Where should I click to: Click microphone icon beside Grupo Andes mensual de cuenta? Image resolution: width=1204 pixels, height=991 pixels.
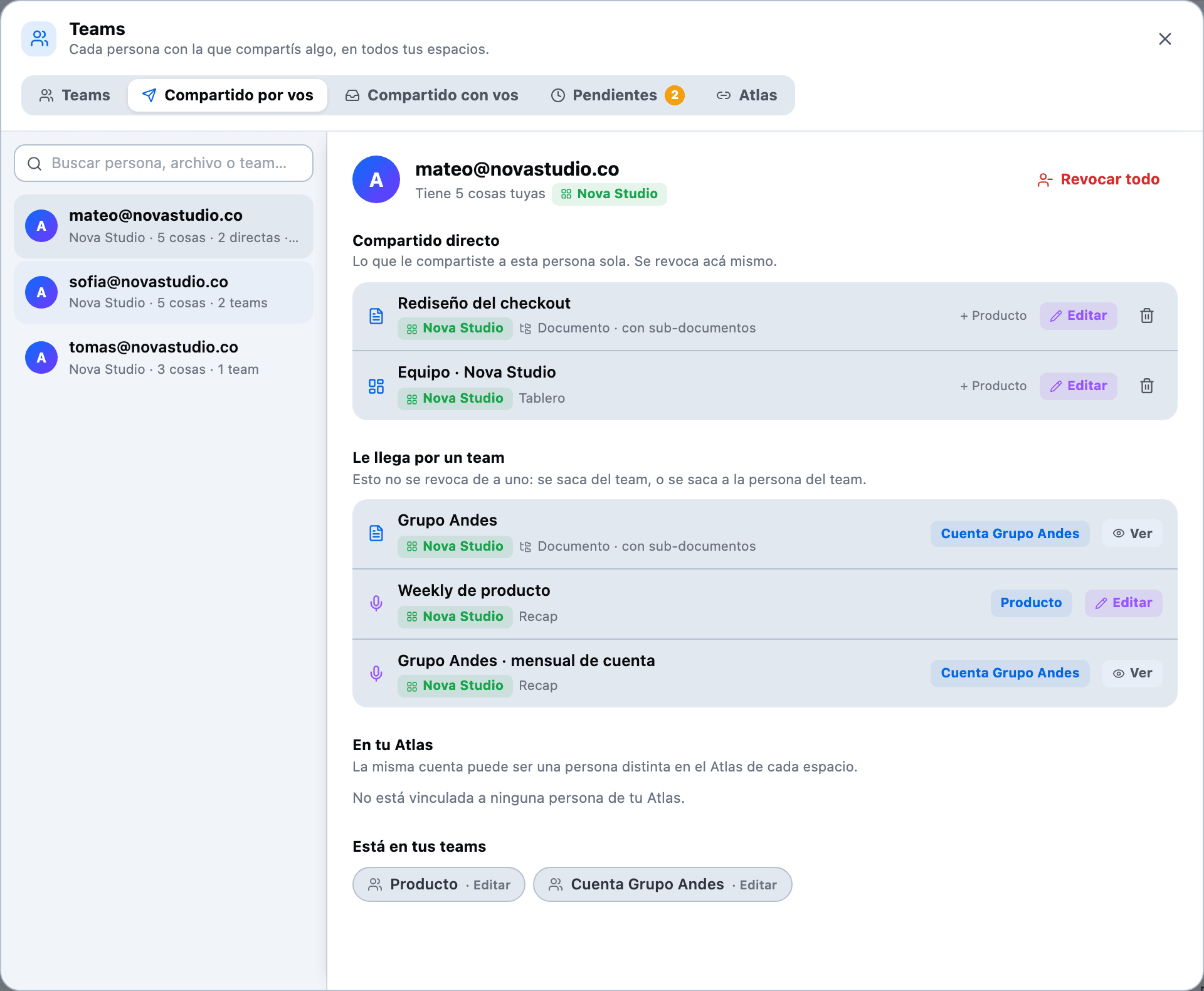pyautogui.click(x=376, y=674)
